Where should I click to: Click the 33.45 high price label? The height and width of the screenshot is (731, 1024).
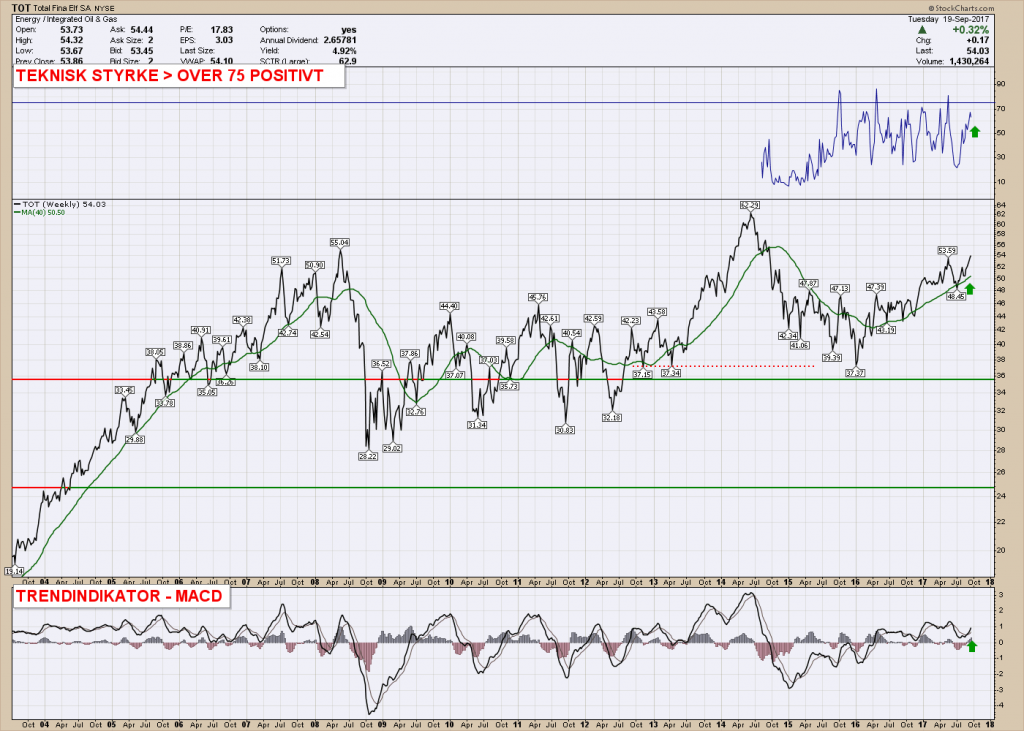tap(125, 390)
